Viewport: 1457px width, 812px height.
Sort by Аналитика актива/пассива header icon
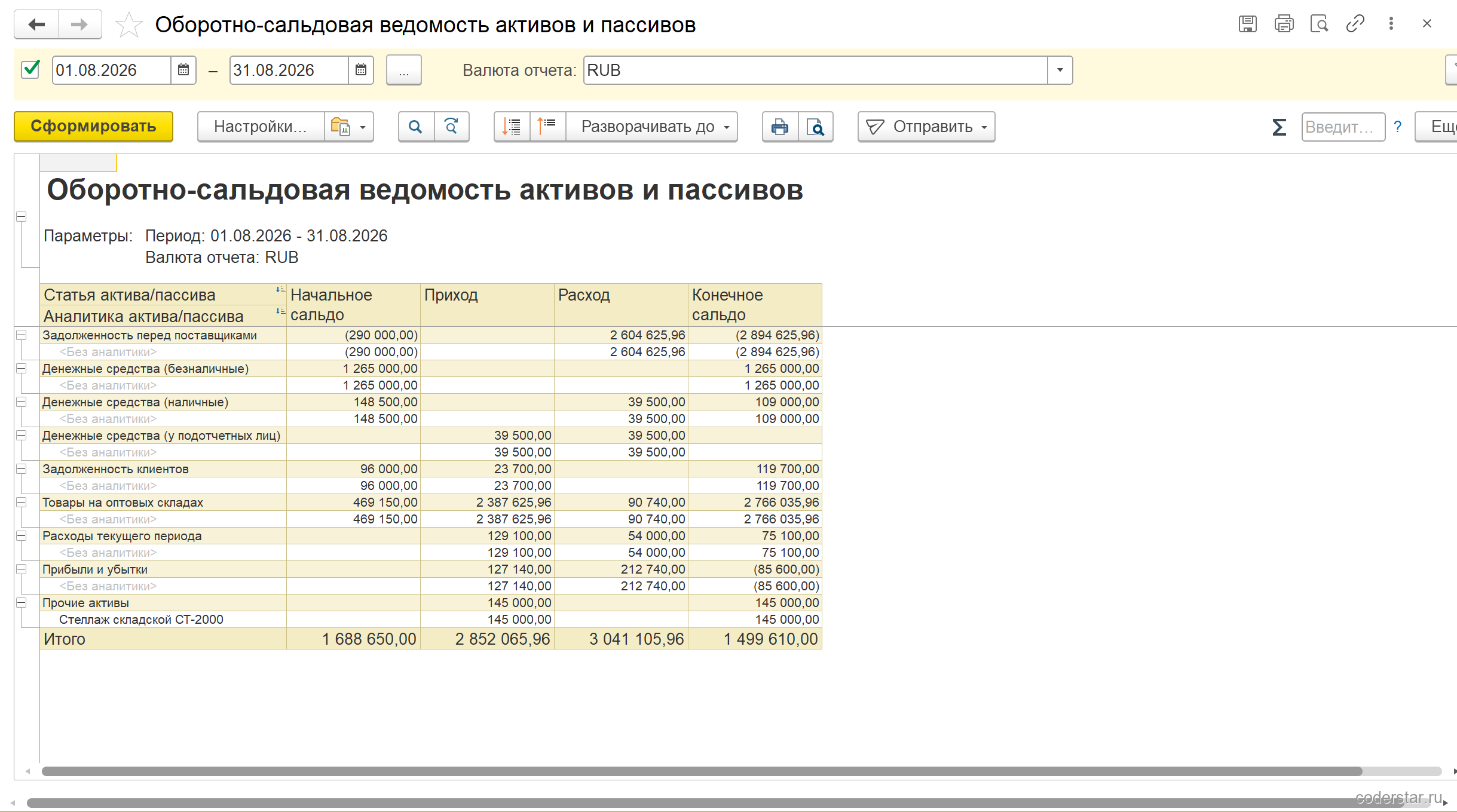tap(280, 311)
